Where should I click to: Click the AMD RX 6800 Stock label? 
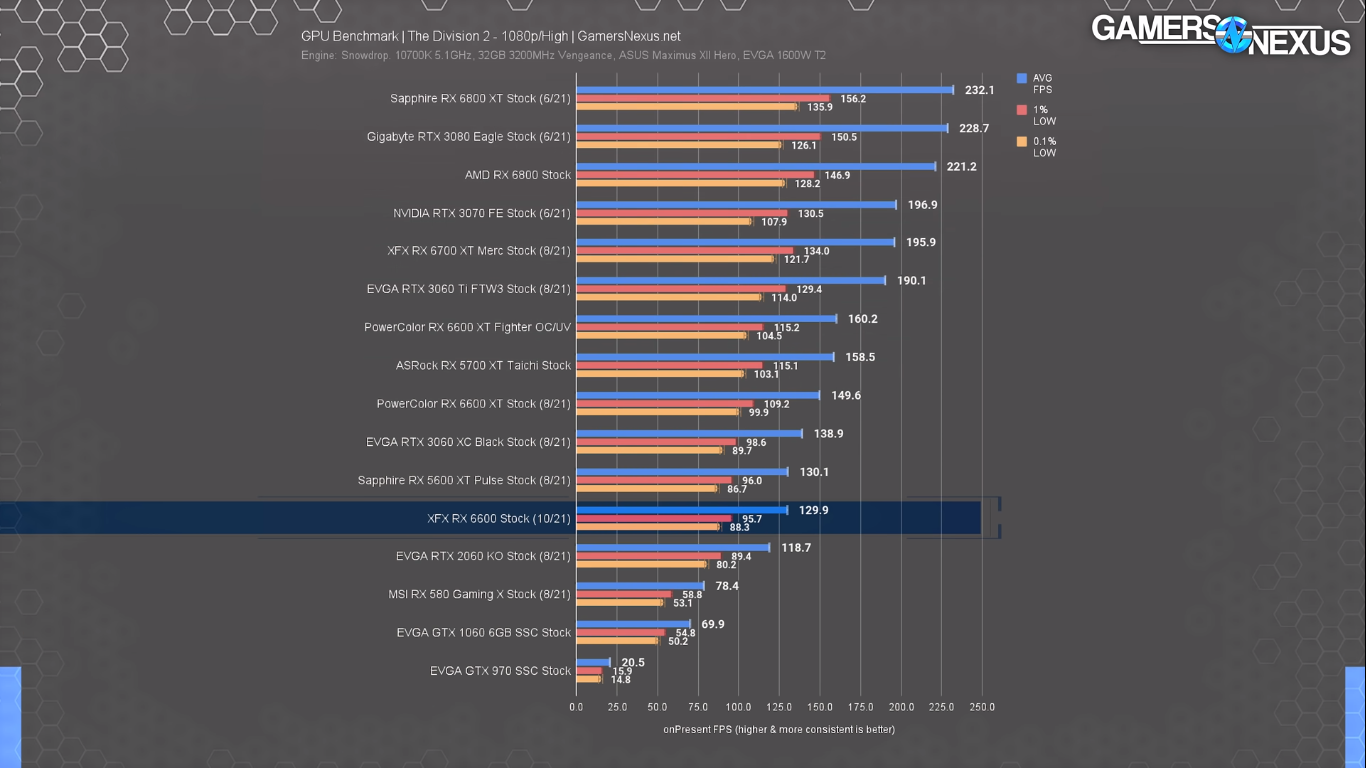coord(518,175)
